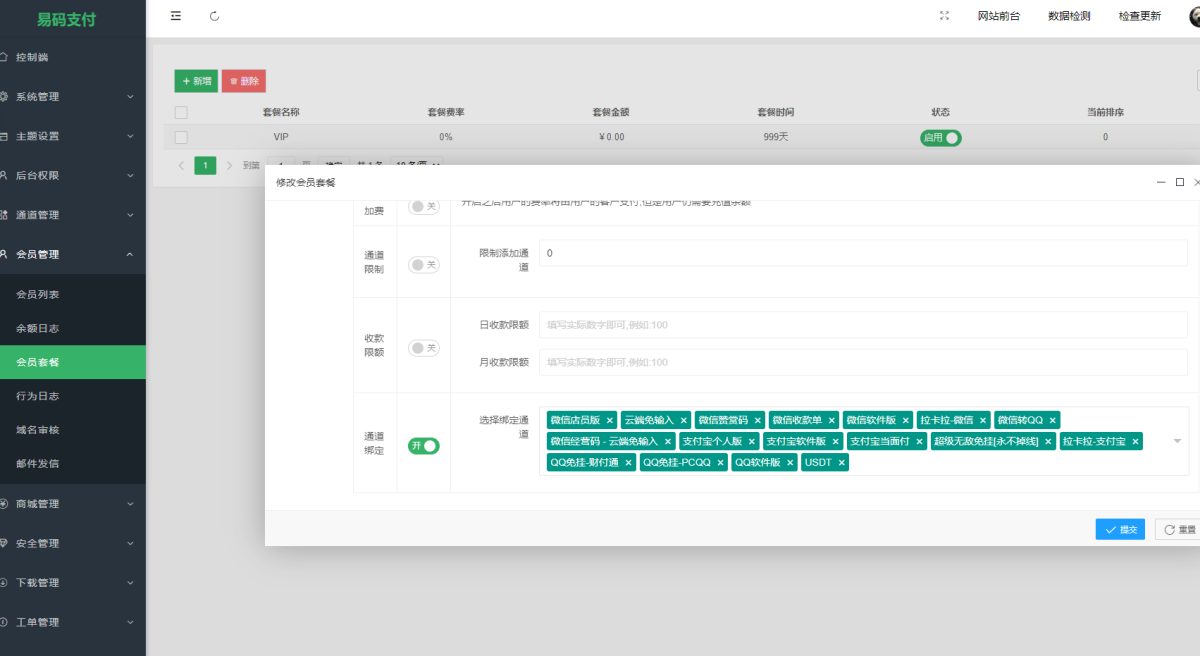
Task: Click 检查更新 in top bar
Action: (x=1140, y=16)
